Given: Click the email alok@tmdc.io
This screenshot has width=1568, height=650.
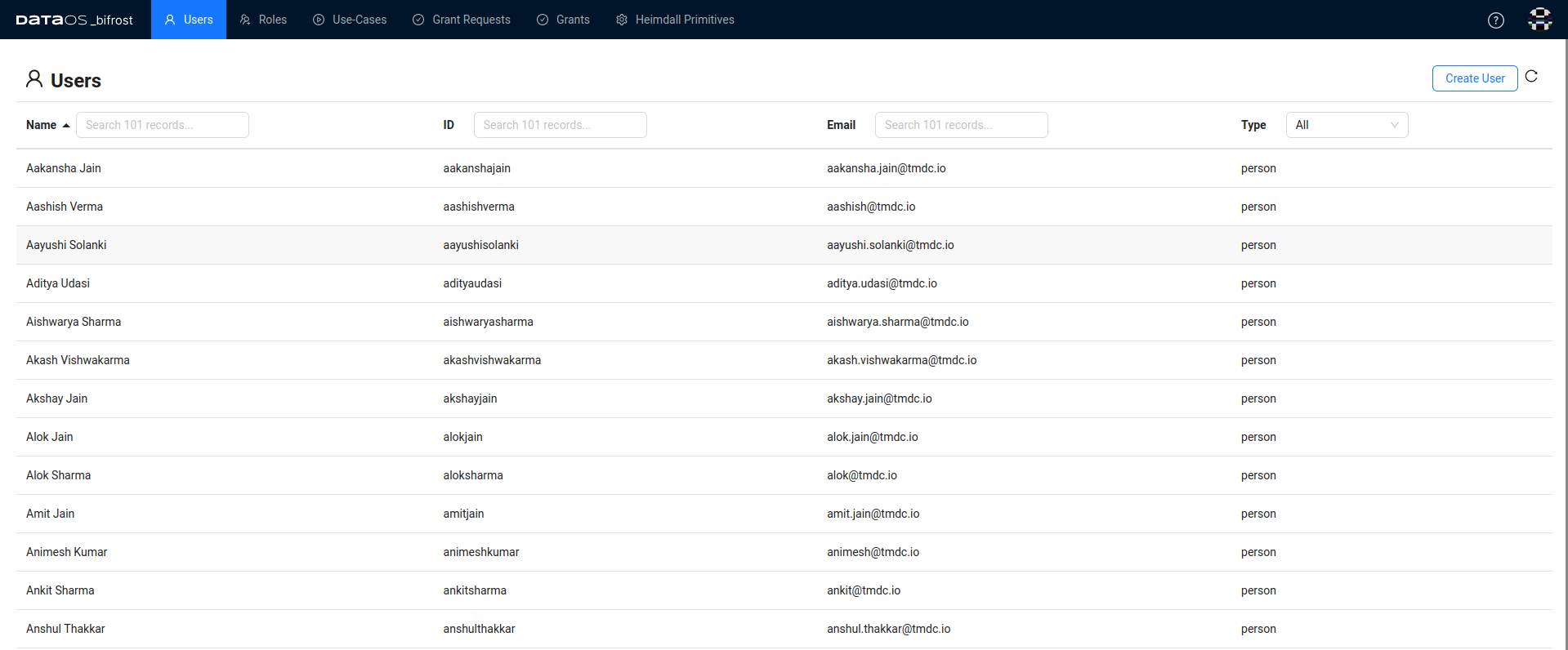Looking at the screenshot, I should [x=862, y=475].
